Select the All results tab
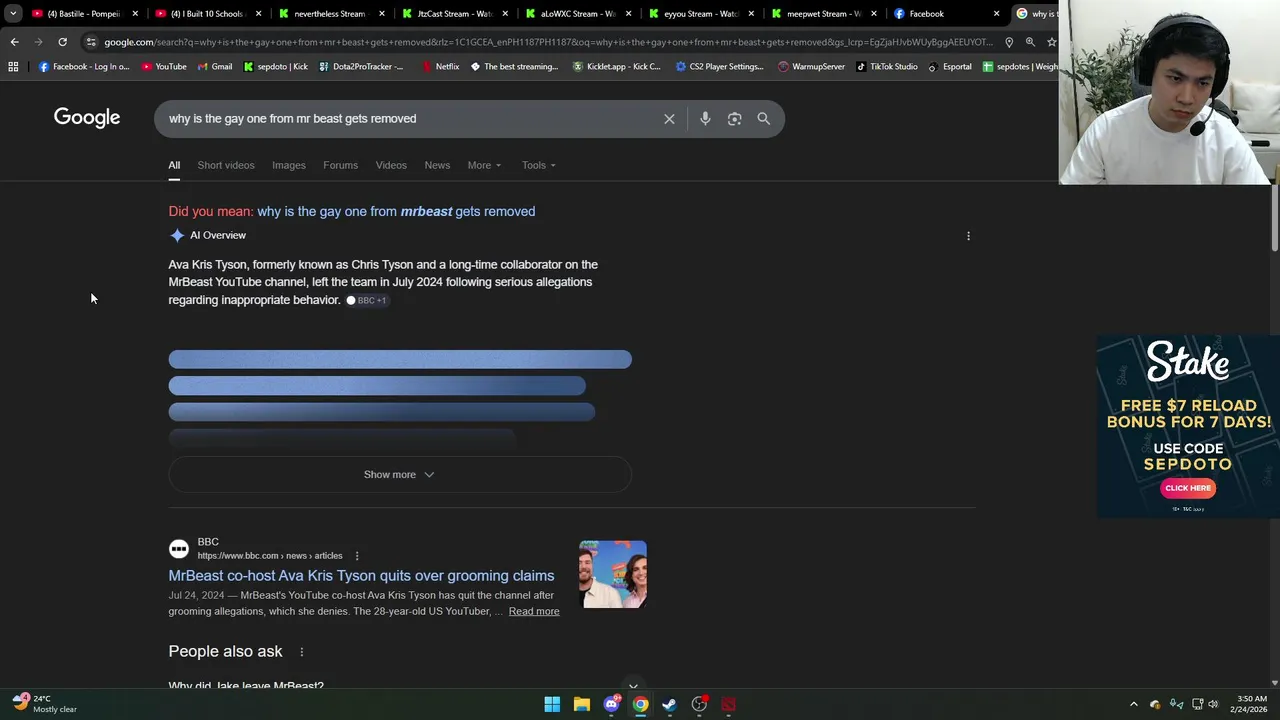This screenshot has height=720, width=1280. 174,165
